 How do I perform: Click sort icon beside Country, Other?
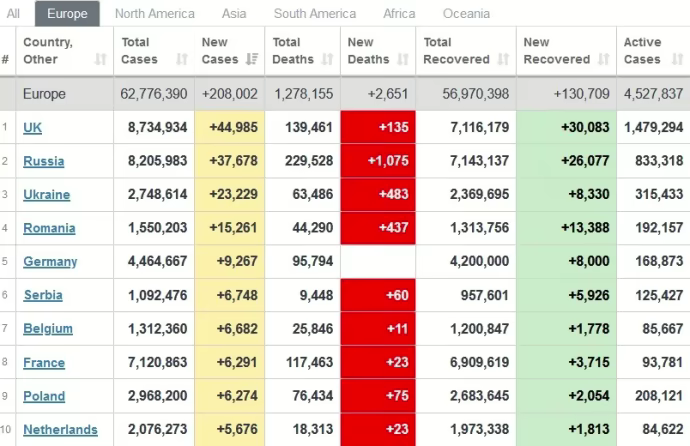[100, 60]
